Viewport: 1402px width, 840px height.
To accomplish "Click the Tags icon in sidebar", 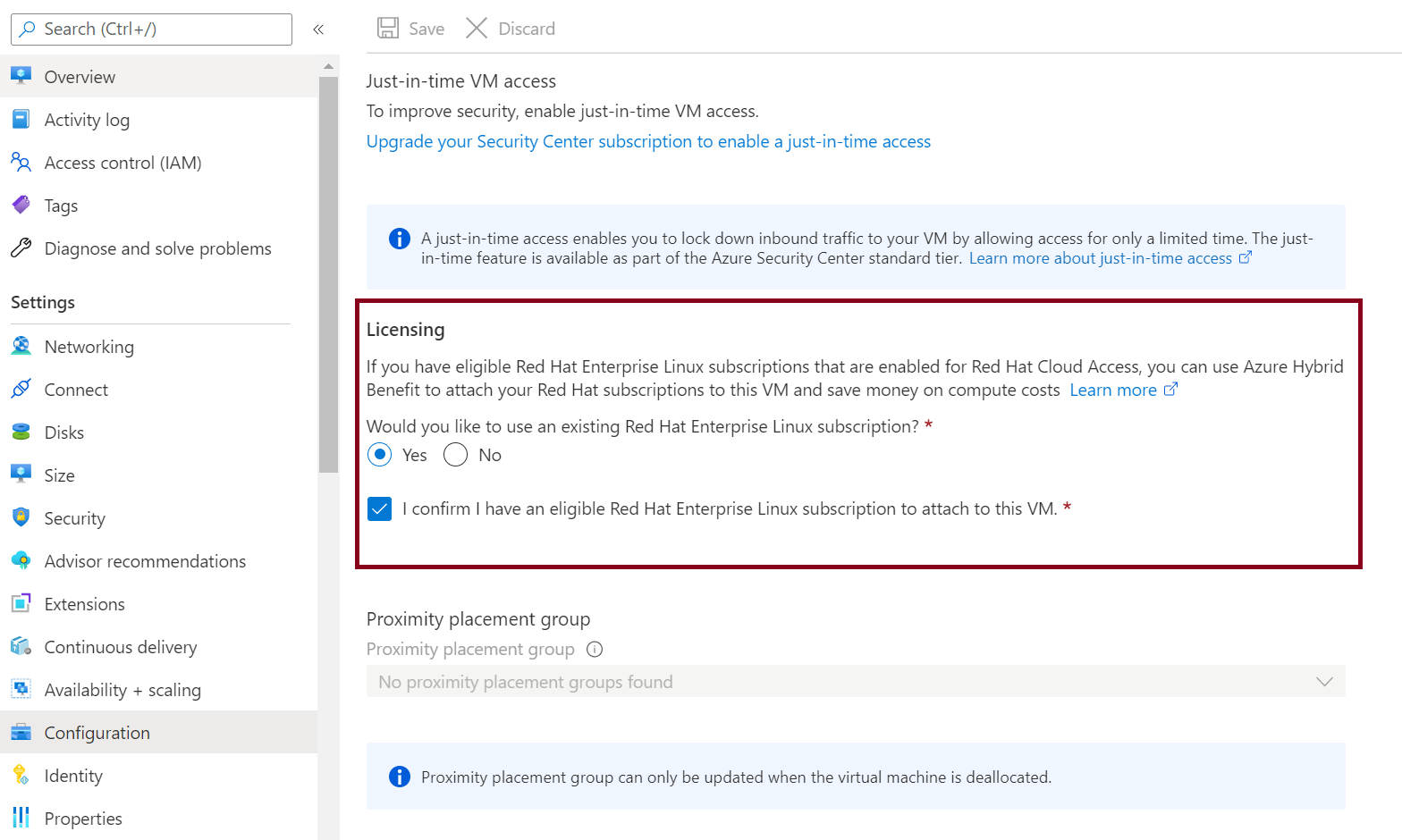I will 21,206.
